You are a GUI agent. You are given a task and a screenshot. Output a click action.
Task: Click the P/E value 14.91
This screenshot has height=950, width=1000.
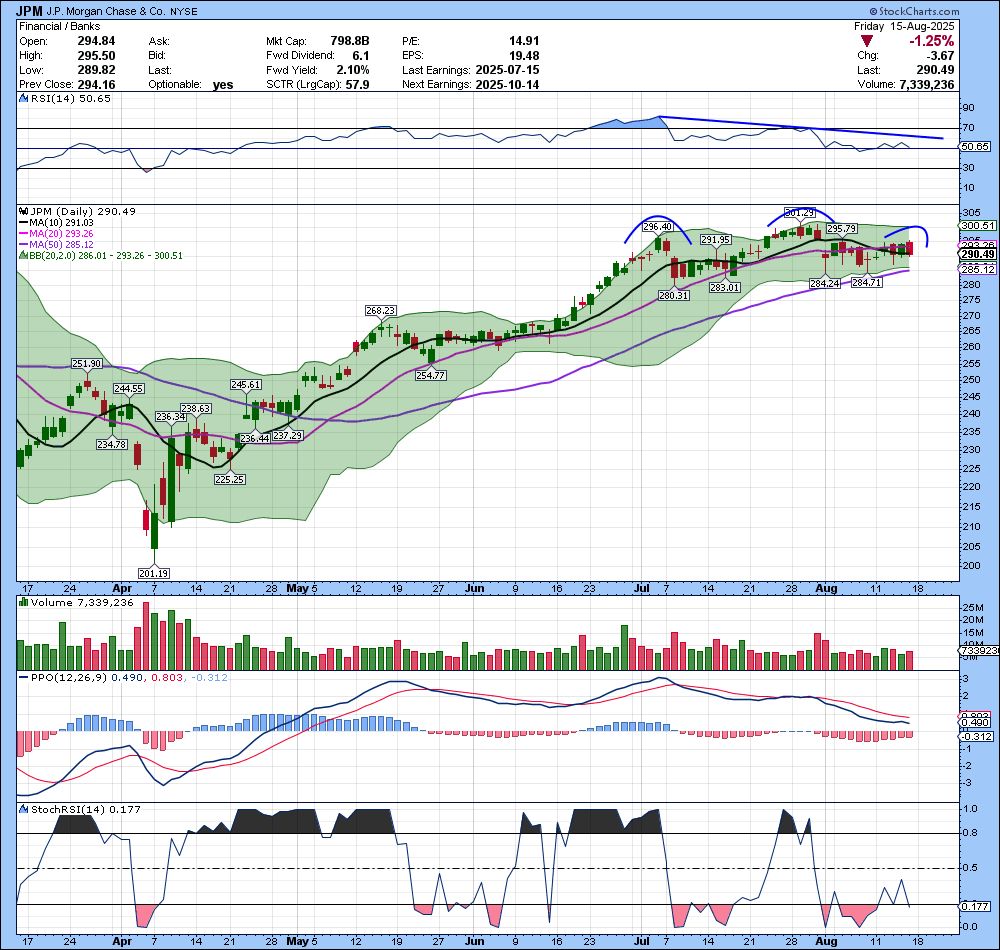pyautogui.click(x=524, y=41)
